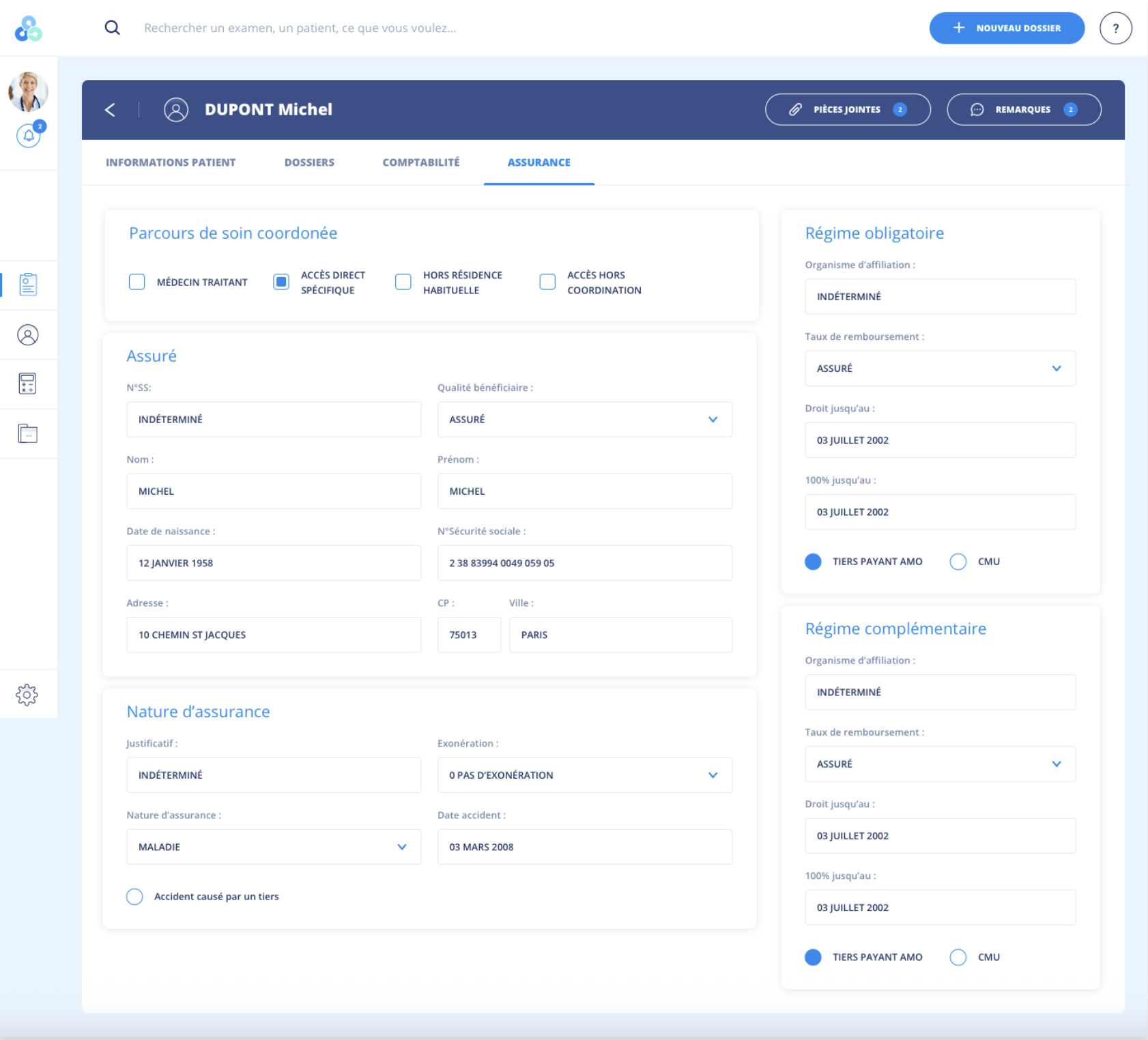Open the calculator accounting sidebar icon
The height and width of the screenshot is (1040, 1148).
click(x=28, y=384)
